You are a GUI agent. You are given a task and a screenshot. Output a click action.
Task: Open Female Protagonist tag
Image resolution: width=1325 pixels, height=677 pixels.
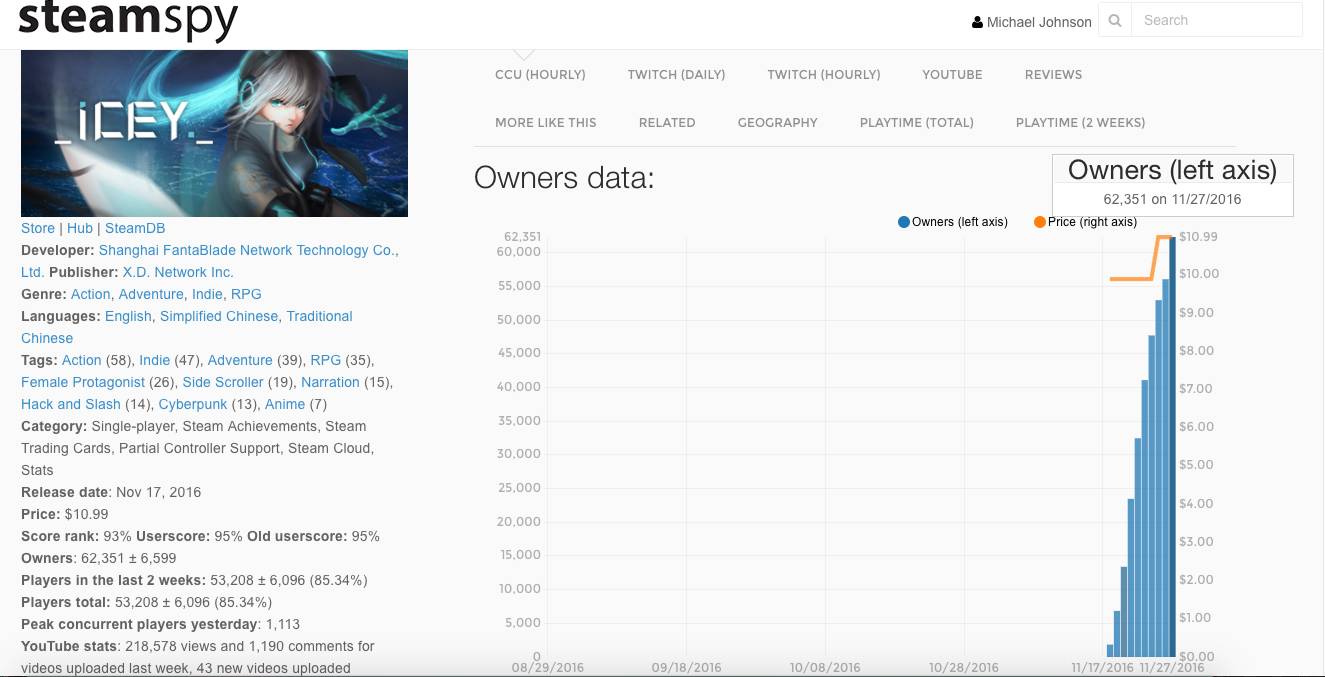click(x=83, y=382)
